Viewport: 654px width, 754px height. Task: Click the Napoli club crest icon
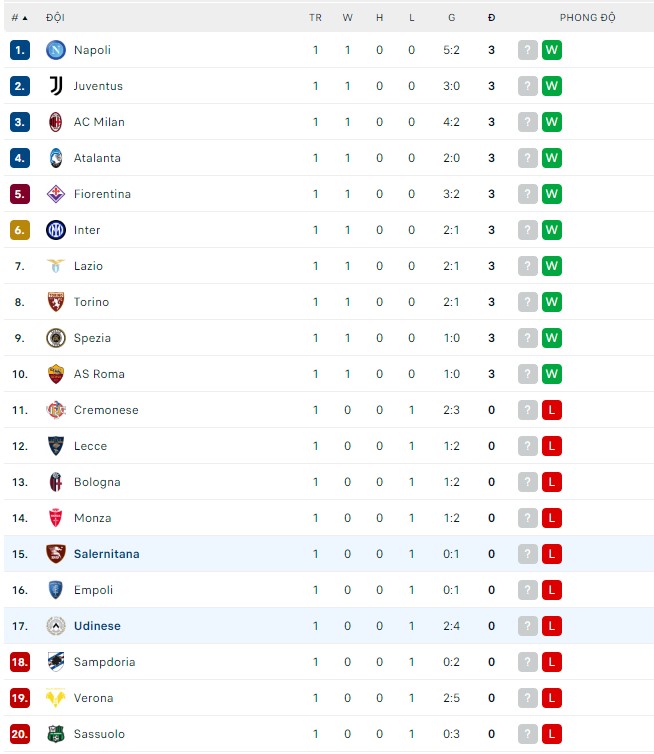point(56,50)
